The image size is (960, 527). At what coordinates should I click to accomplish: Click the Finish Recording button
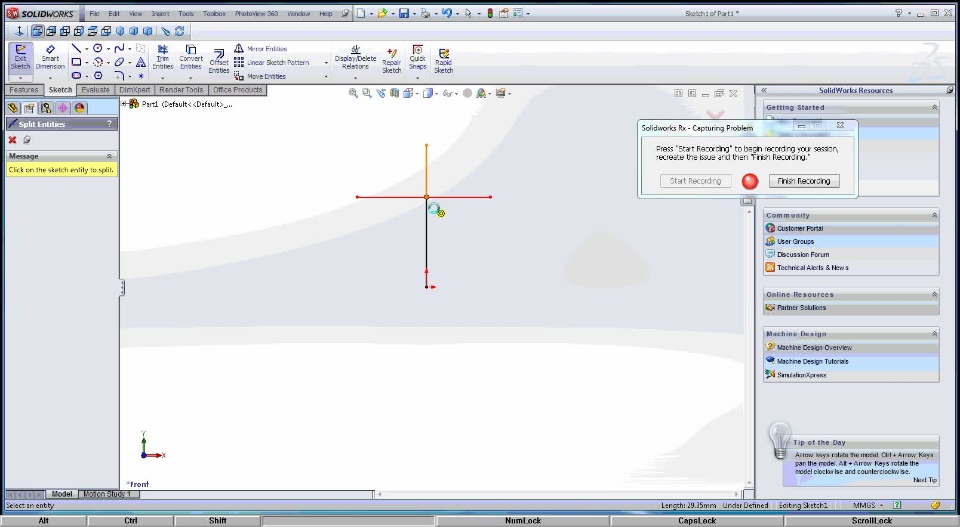point(804,181)
